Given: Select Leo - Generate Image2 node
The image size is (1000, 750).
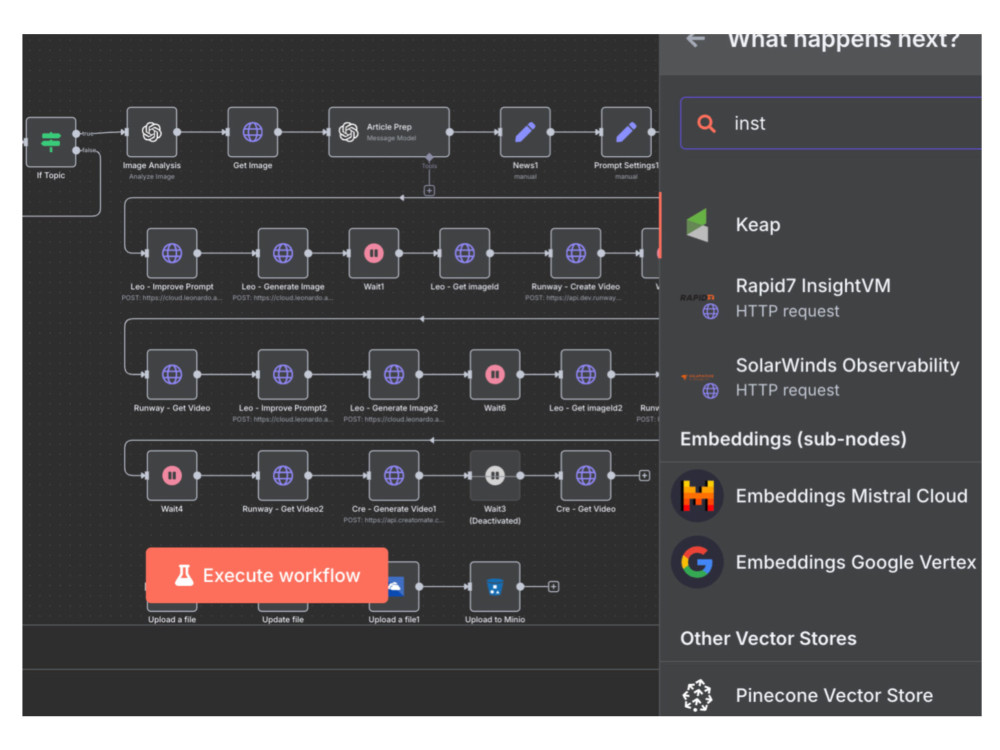Looking at the screenshot, I should click(393, 374).
